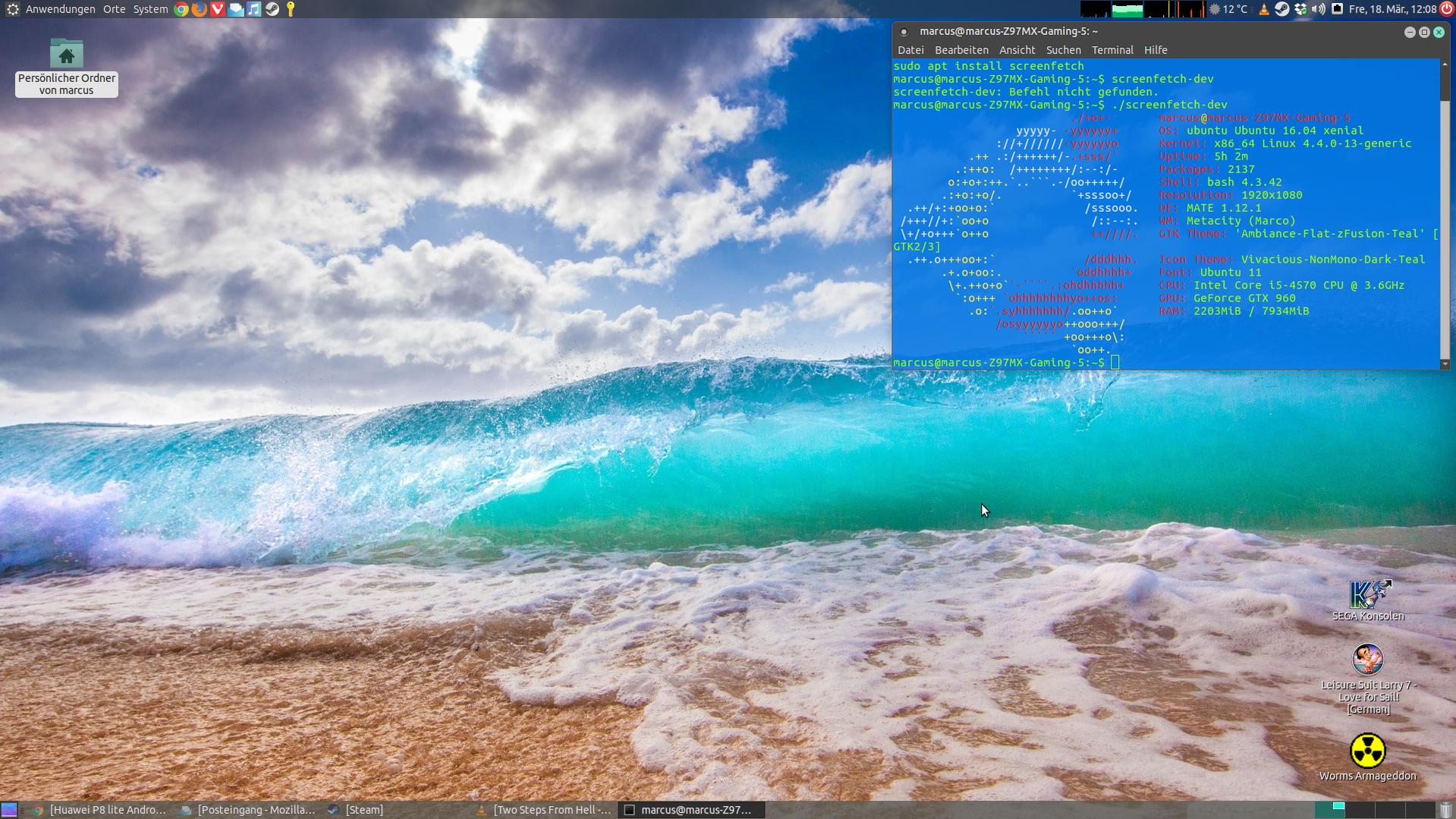Screen dimensions: 1456x819
Task: Launch the Vivaldi browser from the panel
Action: point(218,9)
